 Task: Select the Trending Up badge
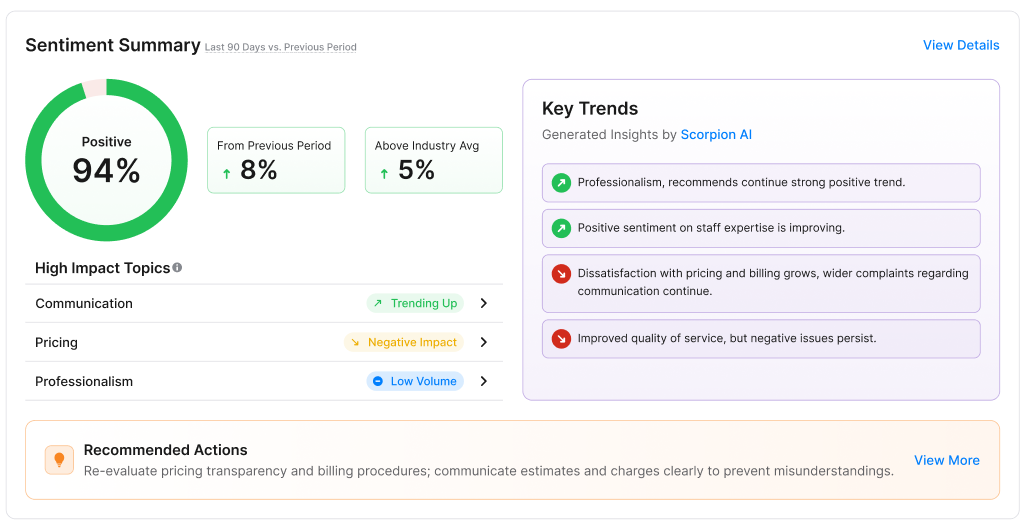414,303
